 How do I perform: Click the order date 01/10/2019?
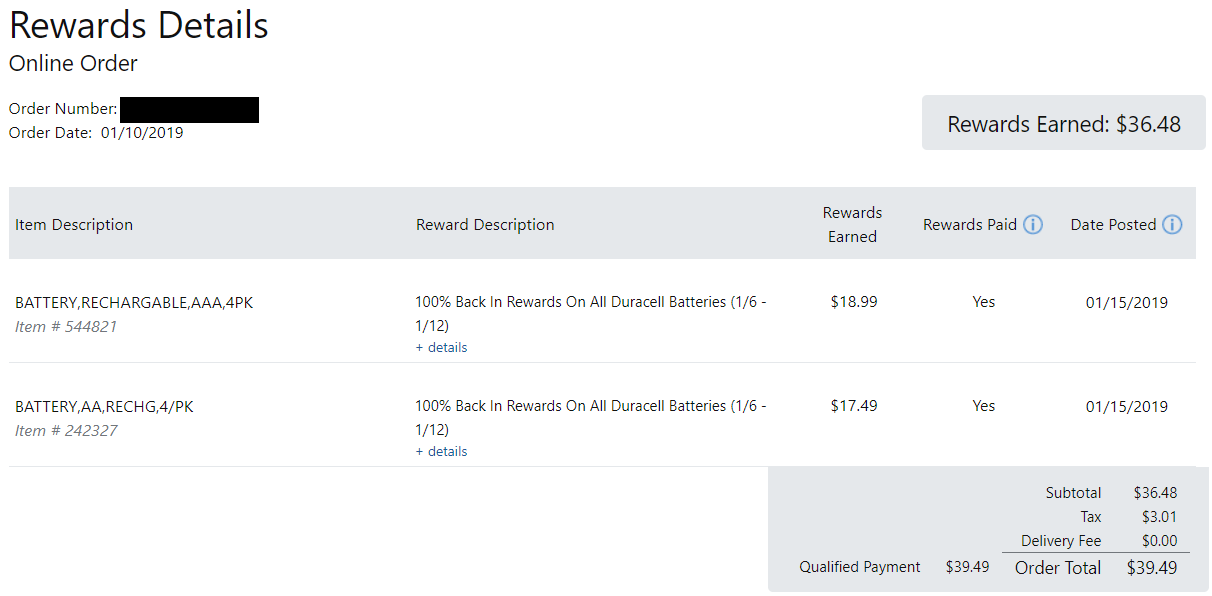(142, 133)
